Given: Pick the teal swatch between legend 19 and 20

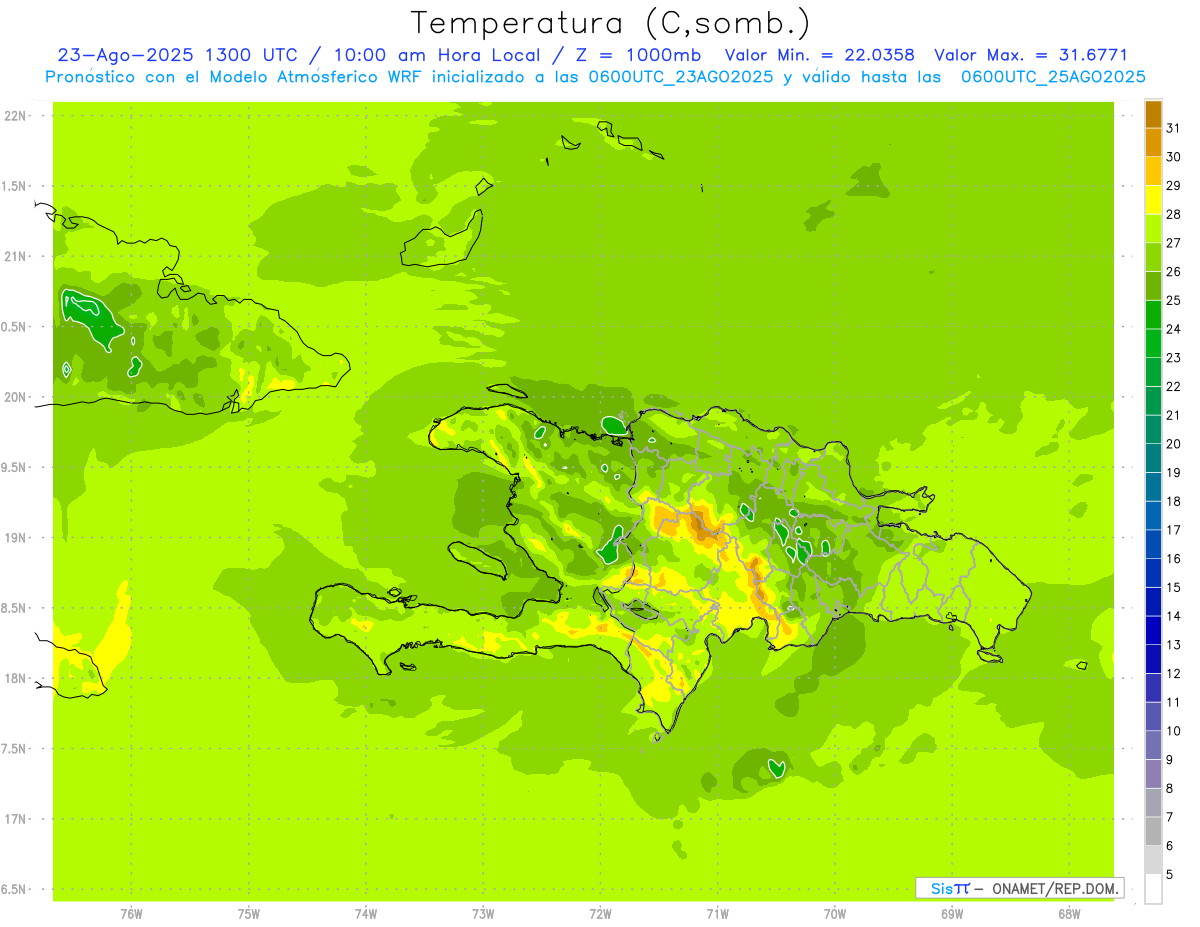Looking at the screenshot, I should pyautogui.click(x=1153, y=458).
